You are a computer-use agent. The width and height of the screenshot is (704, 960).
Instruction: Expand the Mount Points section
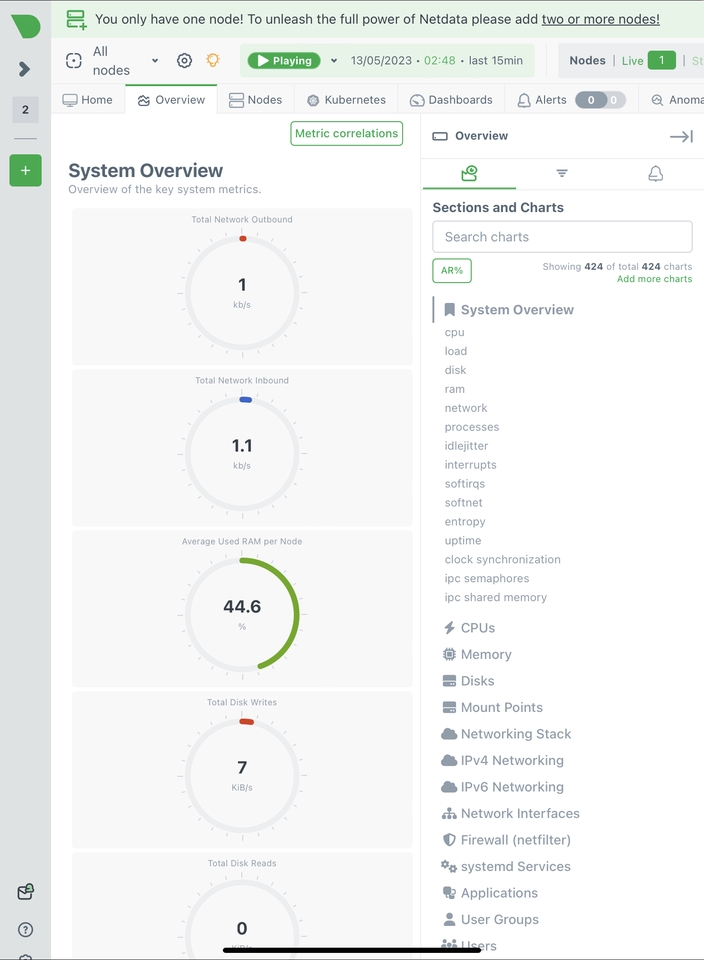(492, 708)
